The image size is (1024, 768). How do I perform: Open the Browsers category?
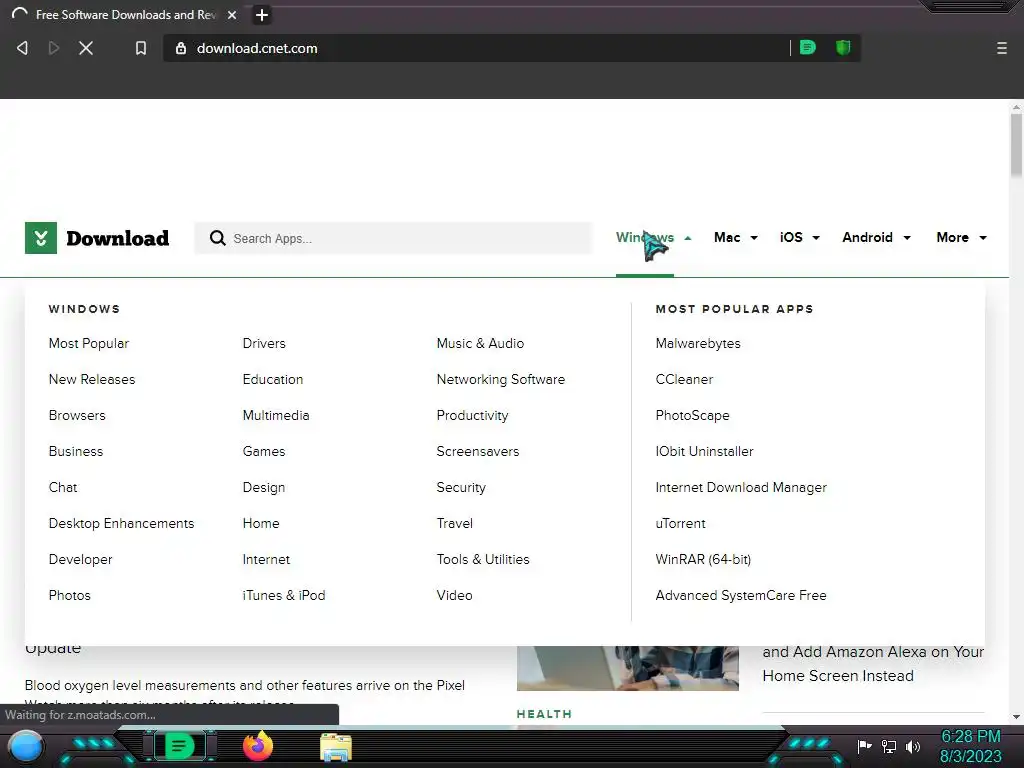point(77,415)
